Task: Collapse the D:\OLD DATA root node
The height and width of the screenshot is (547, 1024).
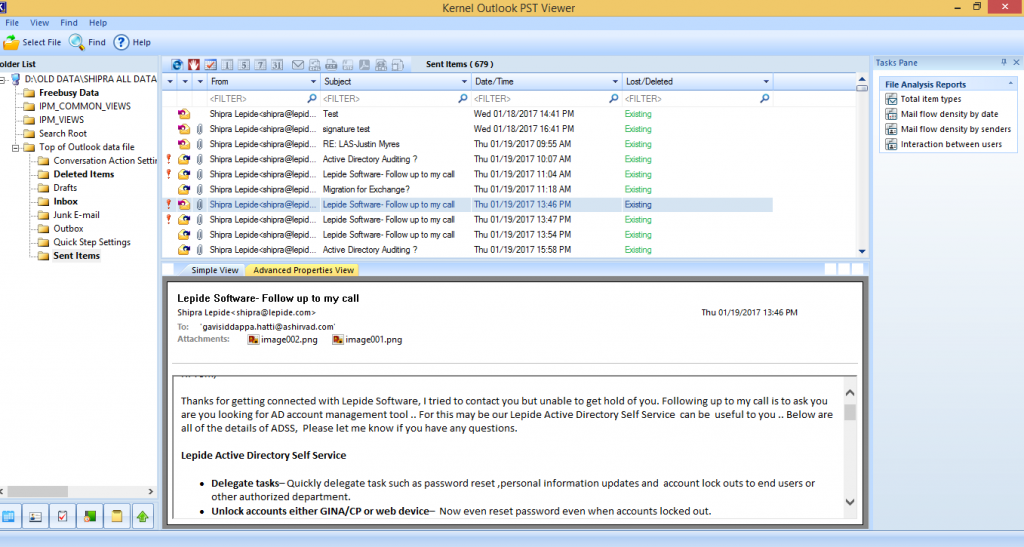Action: [2, 80]
